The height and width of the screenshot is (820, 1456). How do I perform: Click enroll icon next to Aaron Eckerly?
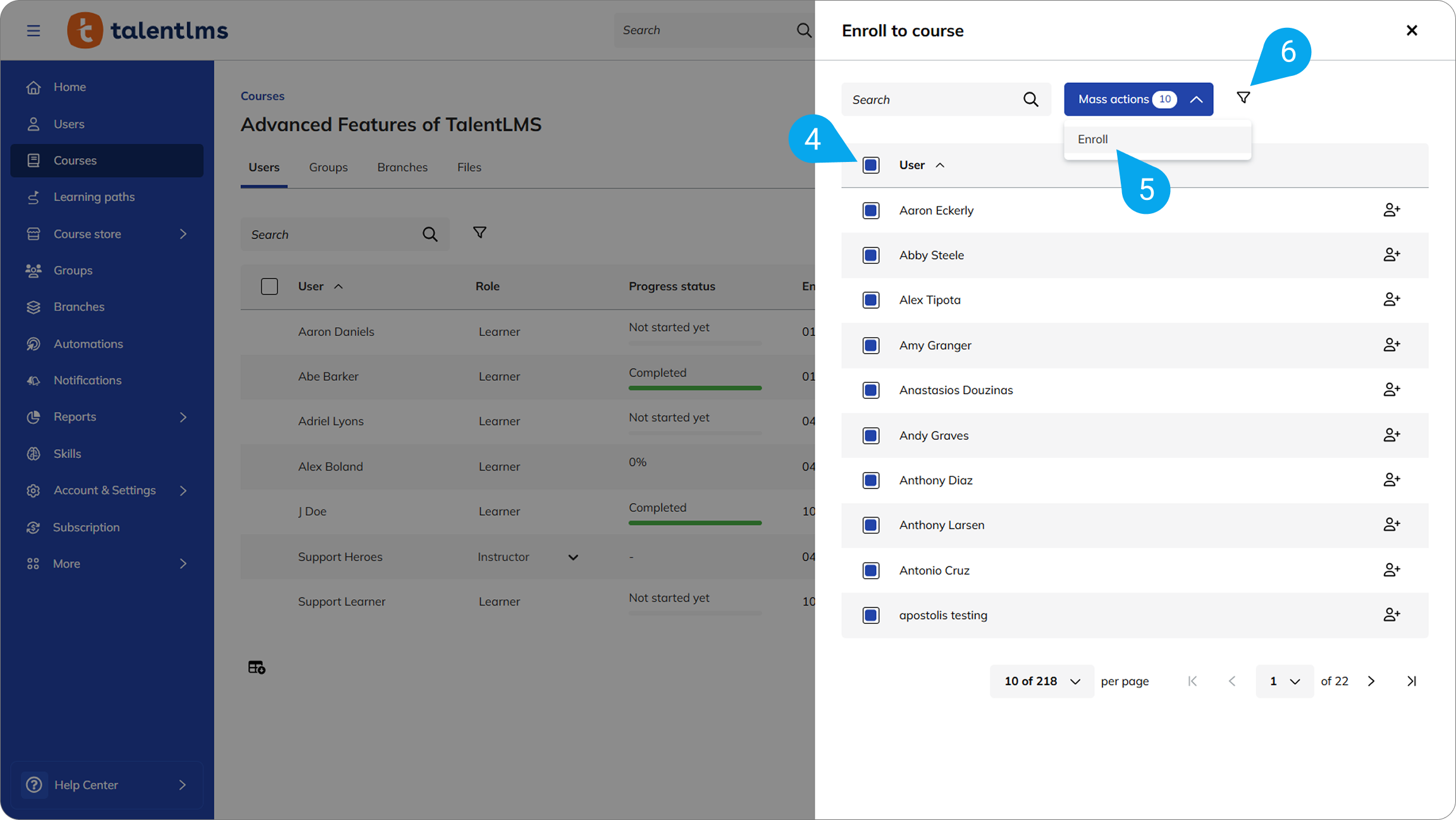click(x=1391, y=210)
